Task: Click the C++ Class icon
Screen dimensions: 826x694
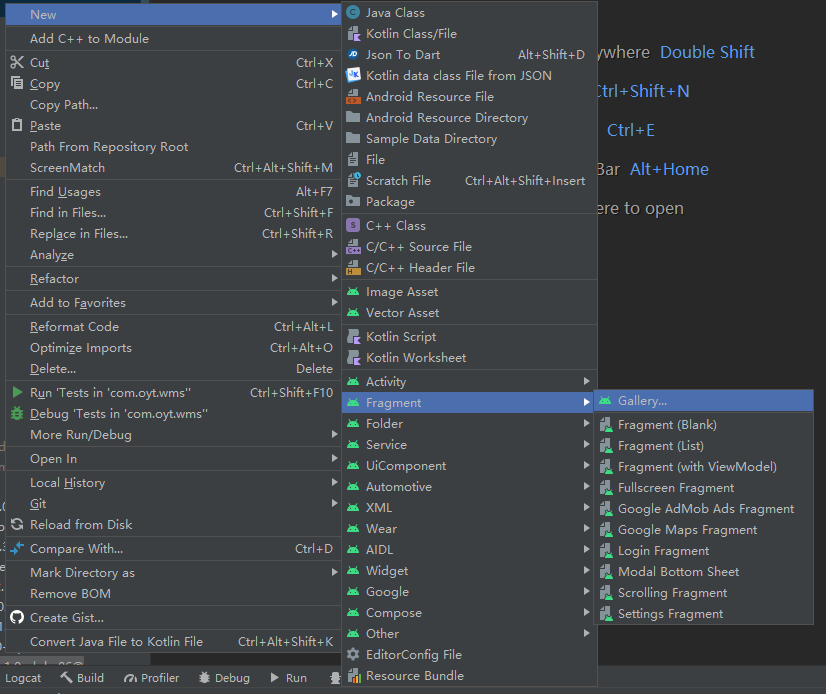Action: [353, 226]
